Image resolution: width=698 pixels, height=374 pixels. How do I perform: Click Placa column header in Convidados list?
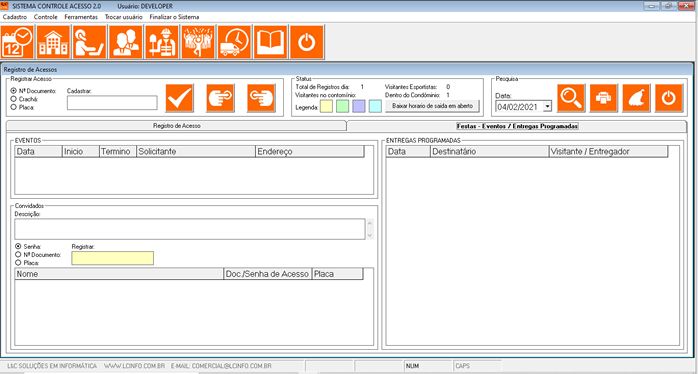point(338,274)
